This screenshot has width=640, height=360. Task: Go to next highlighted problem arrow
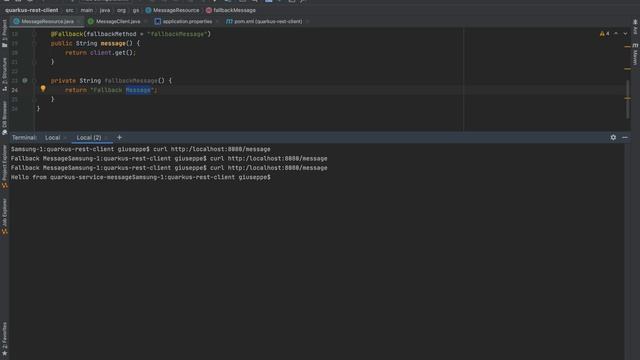tap(625, 34)
